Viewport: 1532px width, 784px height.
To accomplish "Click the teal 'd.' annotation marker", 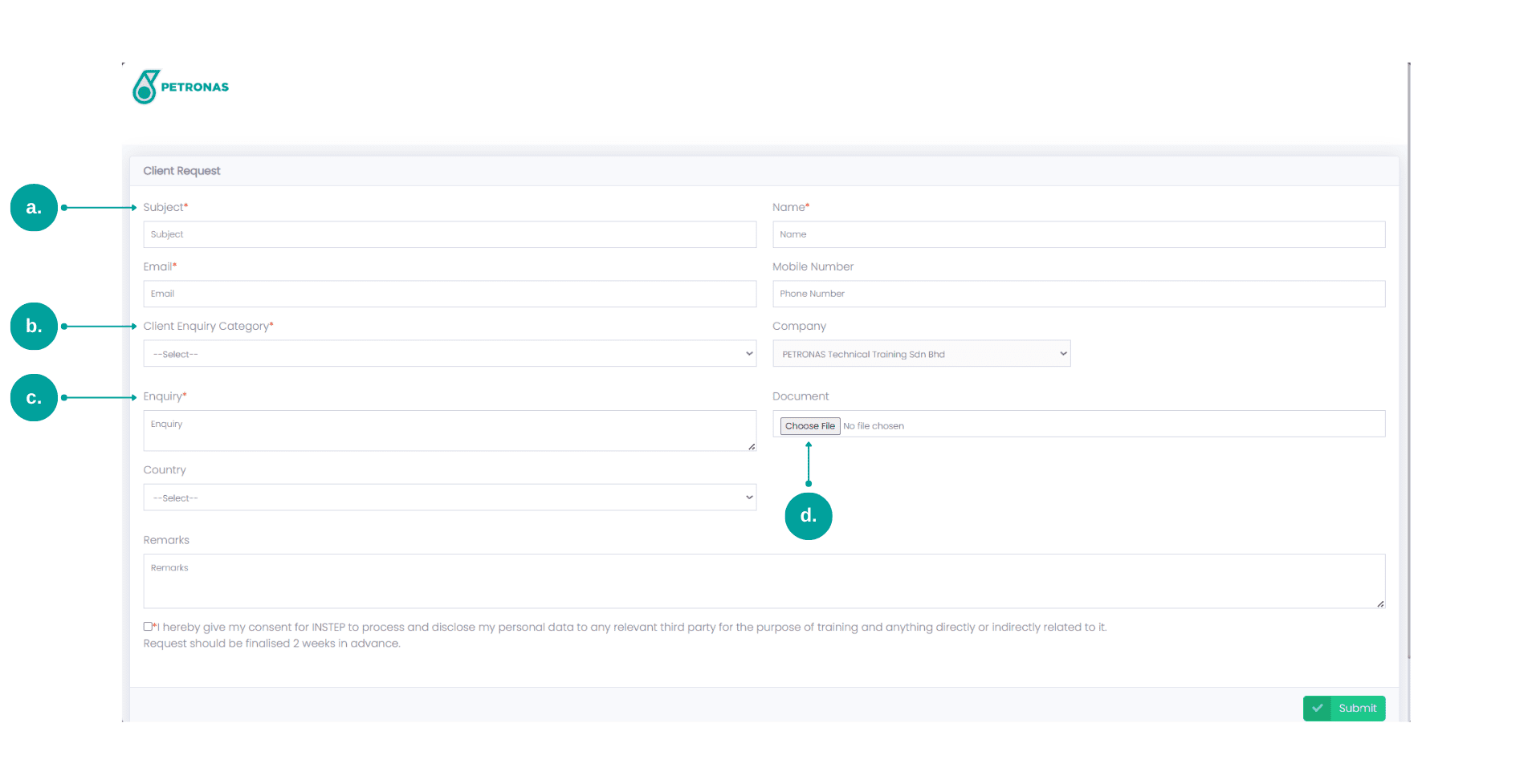I will pyautogui.click(x=808, y=516).
